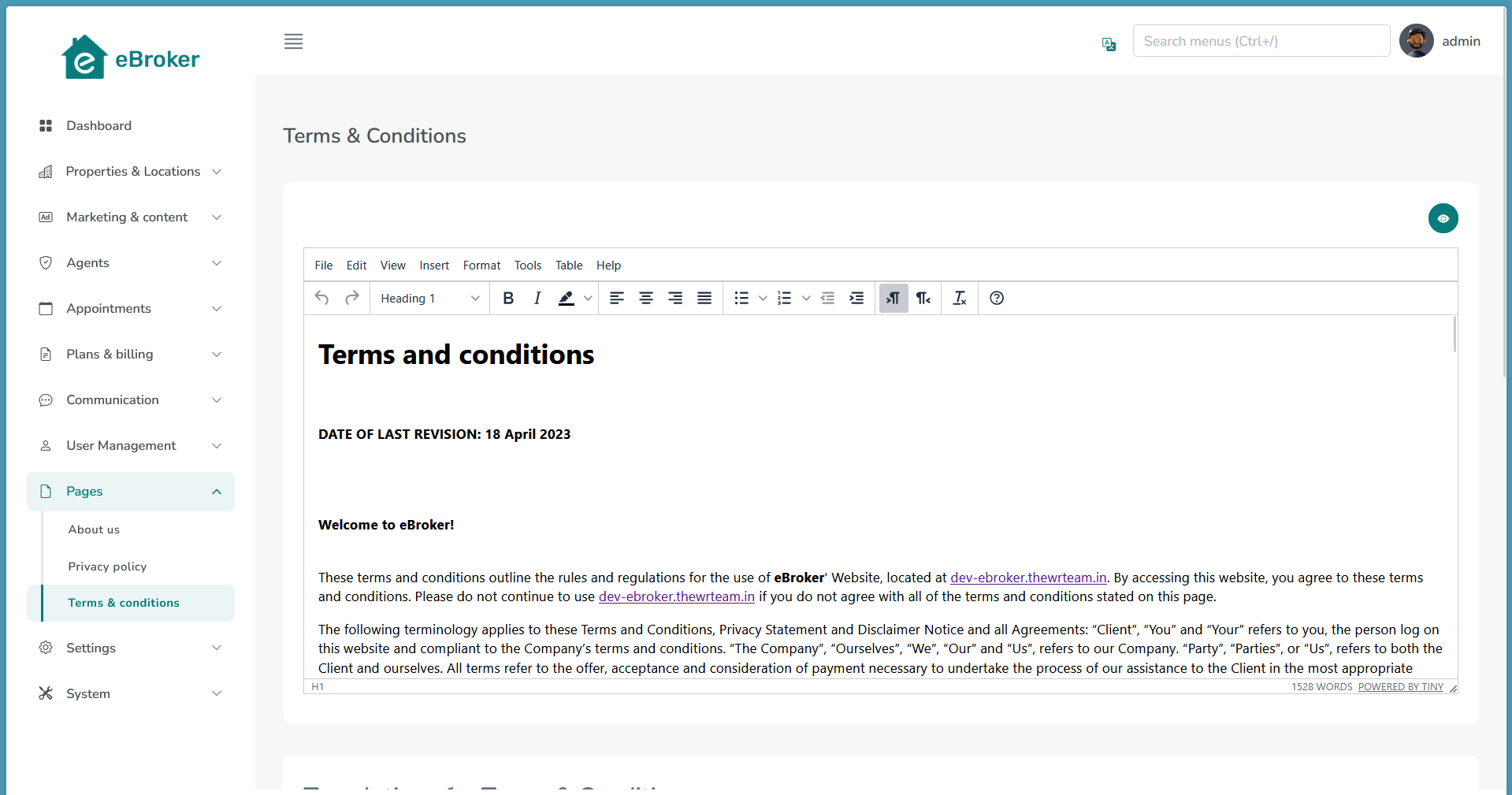Increase the paragraph indent
The image size is (1512, 795).
click(x=857, y=298)
